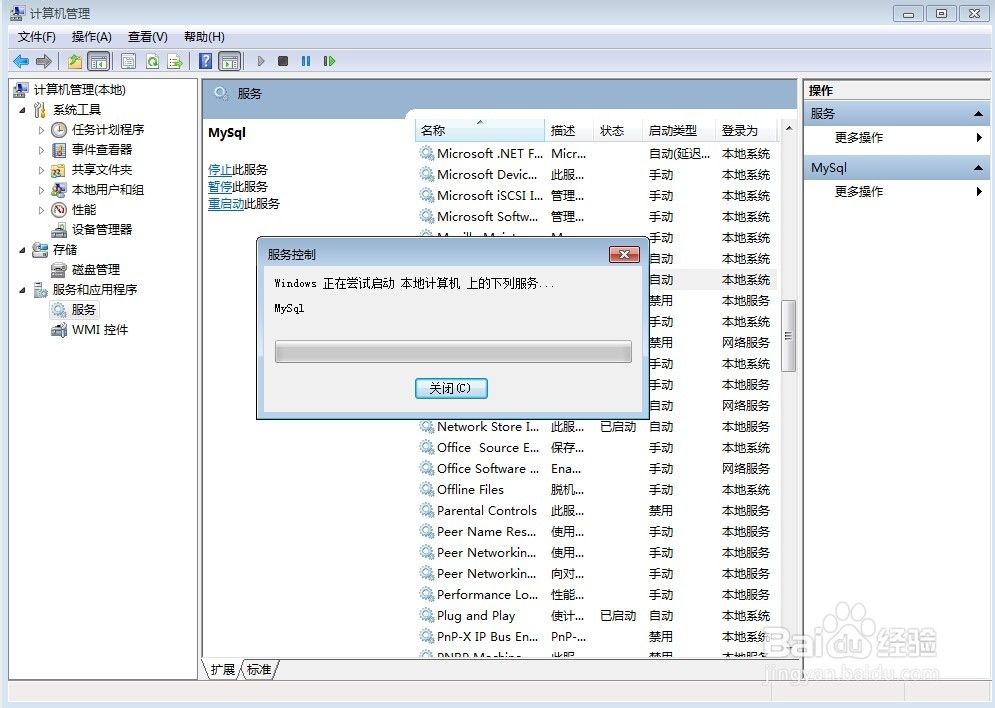Select 计算机管理(本地) root node
The height and width of the screenshot is (708, 995).
pos(79,90)
